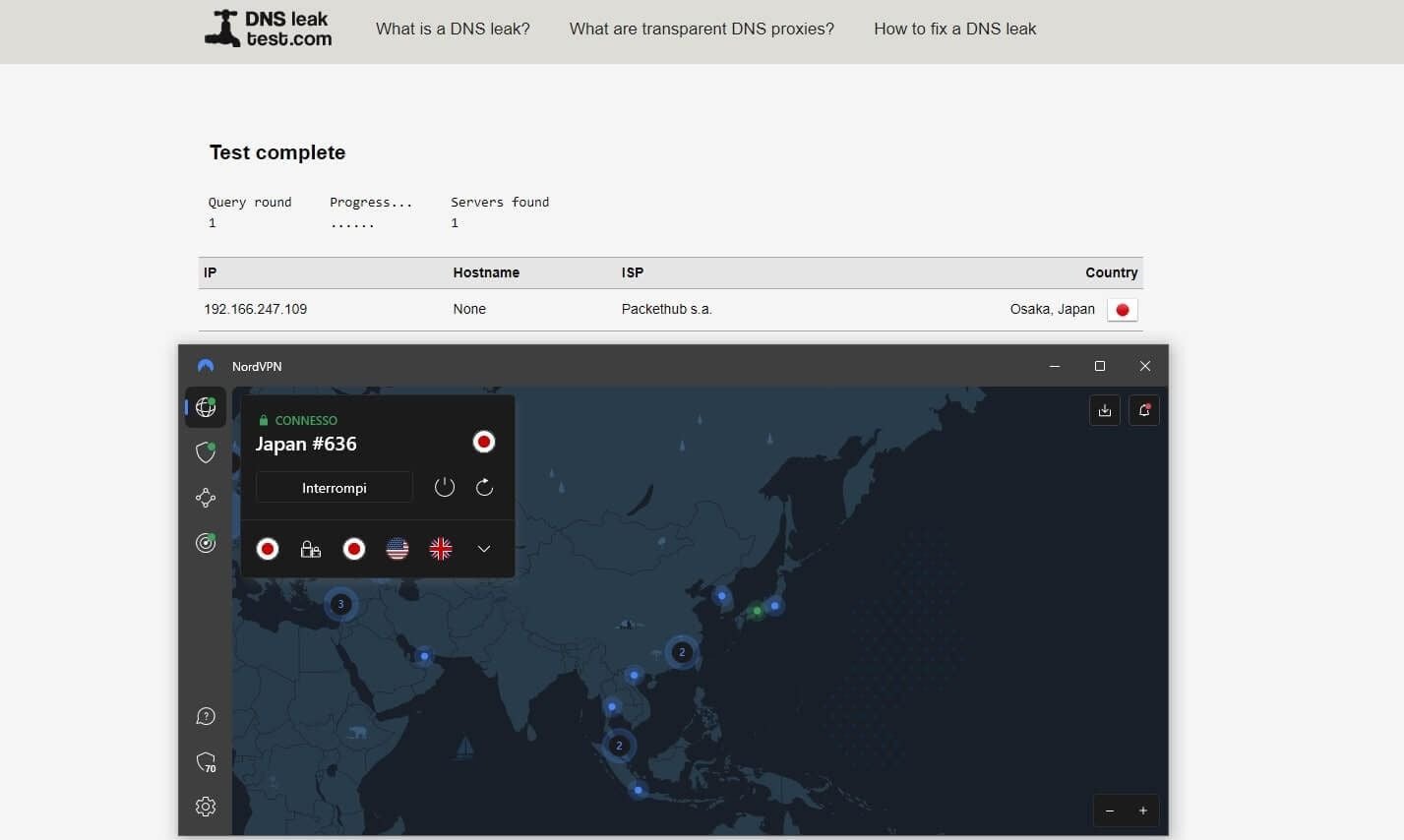Open 'How to fix a DNS leak' link
The height and width of the screenshot is (840, 1404).
click(x=955, y=29)
